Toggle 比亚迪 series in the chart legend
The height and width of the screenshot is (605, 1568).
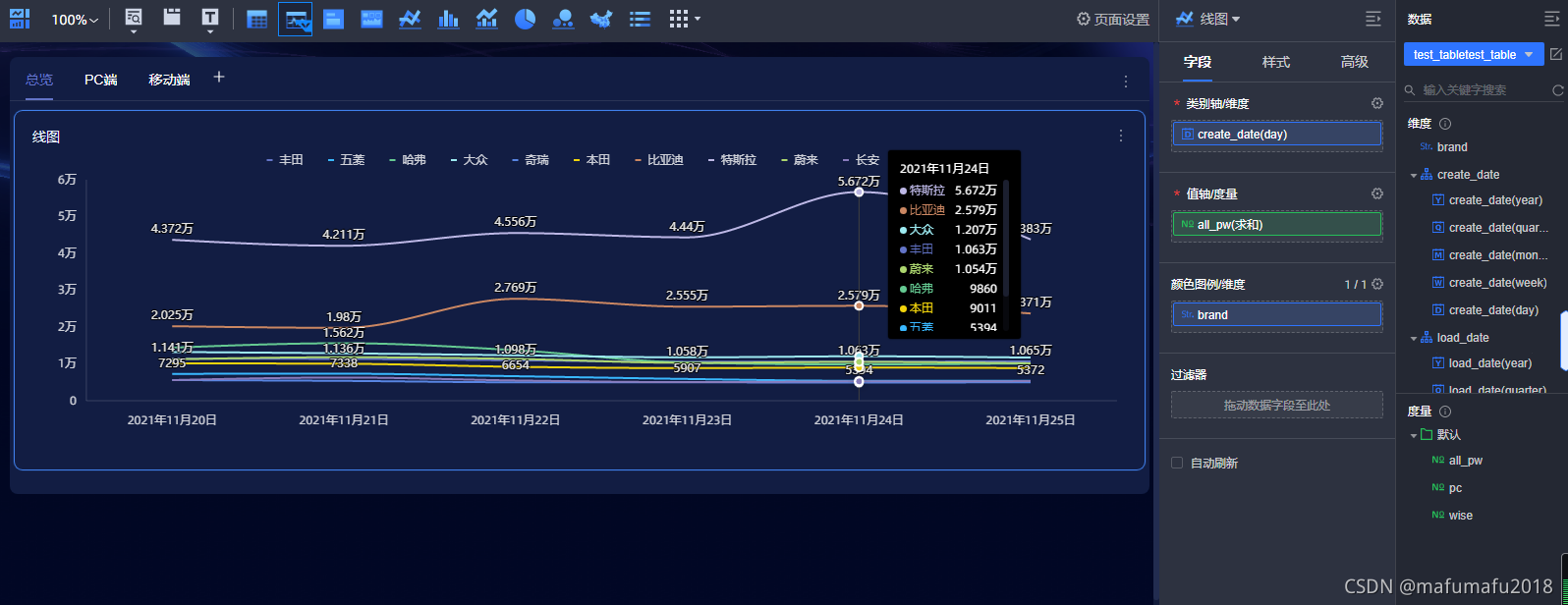coord(659,159)
